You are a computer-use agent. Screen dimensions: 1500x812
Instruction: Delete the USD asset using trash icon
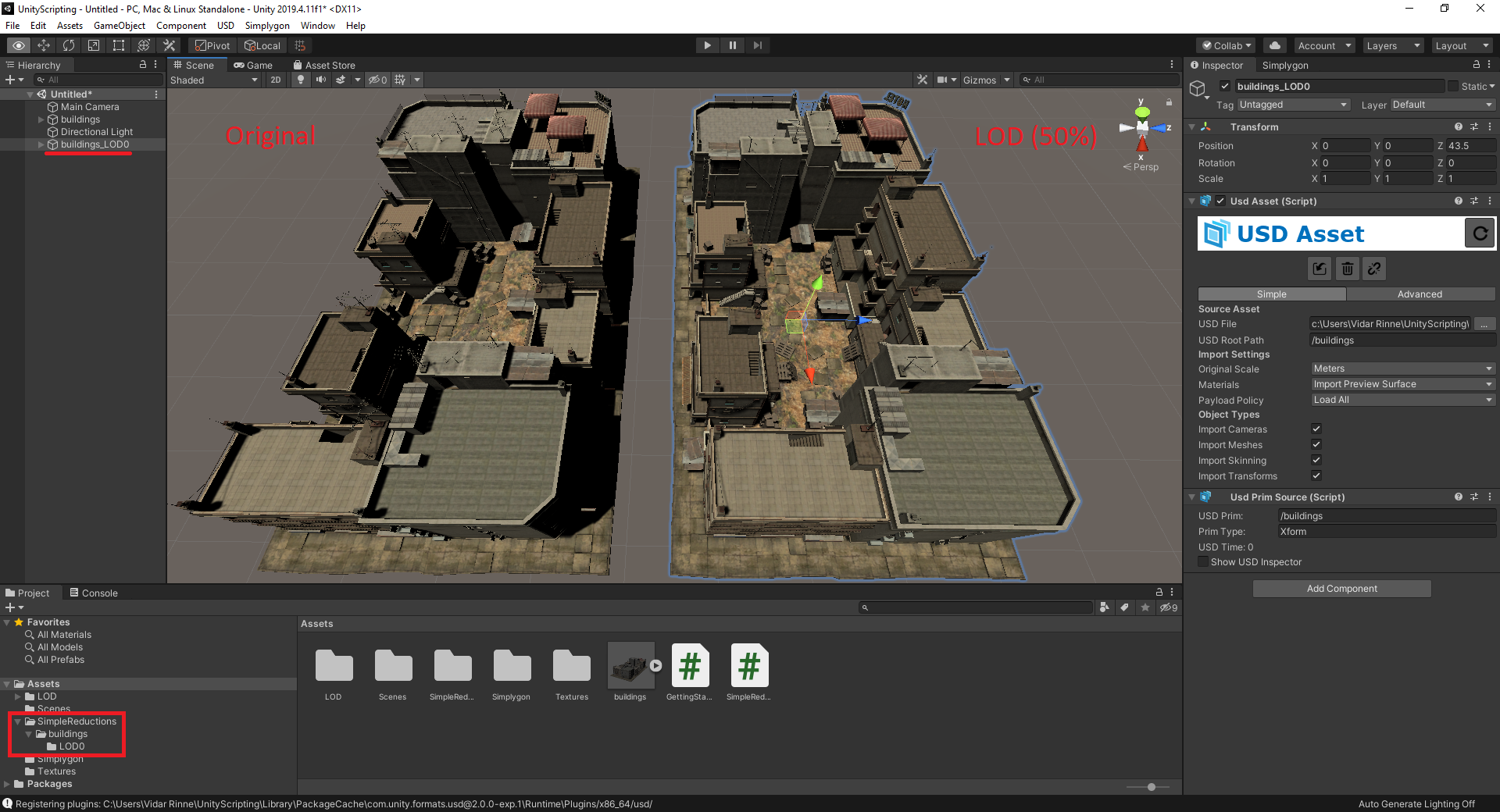coord(1347,269)
